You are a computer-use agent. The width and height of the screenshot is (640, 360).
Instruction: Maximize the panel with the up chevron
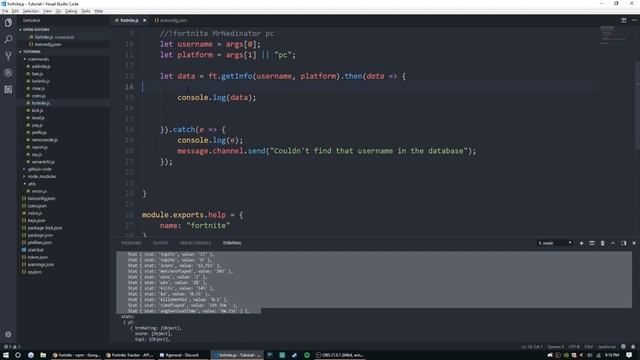tap(613, 243)
